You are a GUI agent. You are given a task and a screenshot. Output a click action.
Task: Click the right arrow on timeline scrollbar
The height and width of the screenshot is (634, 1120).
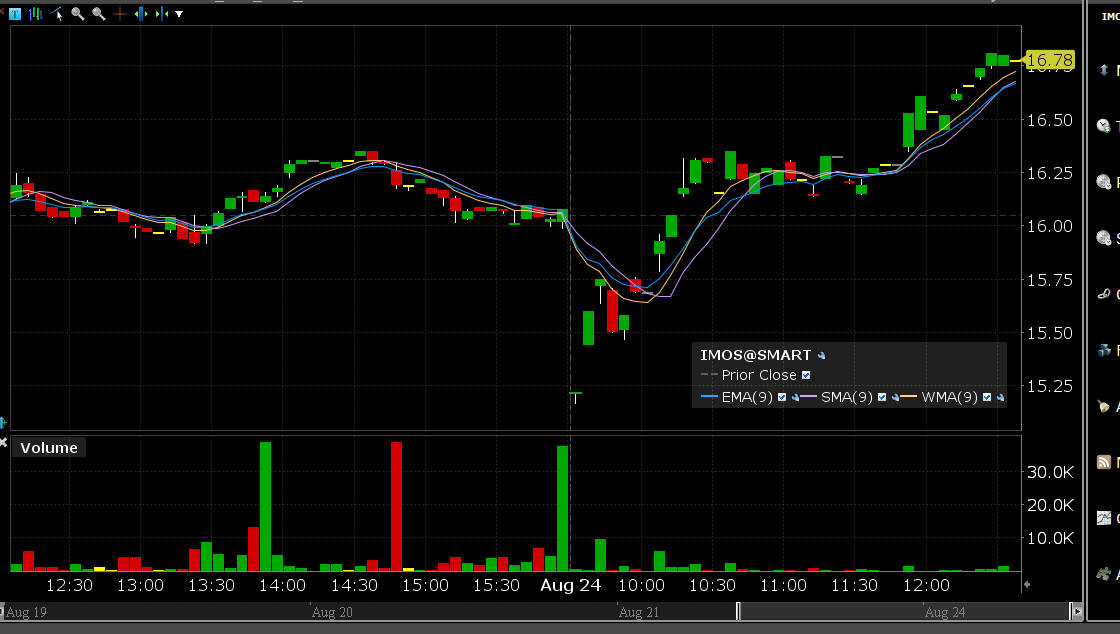pos(1076,611)
